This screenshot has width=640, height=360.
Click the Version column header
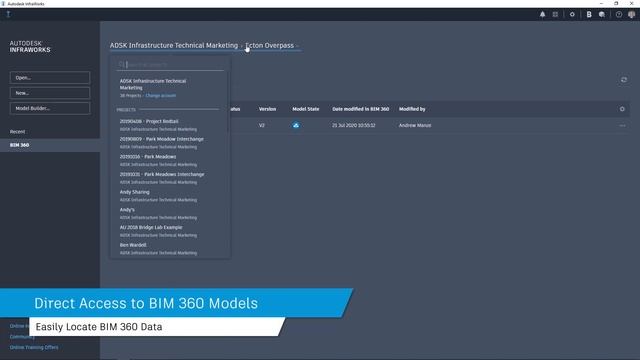pyautogui.click(x=267, y=109)
